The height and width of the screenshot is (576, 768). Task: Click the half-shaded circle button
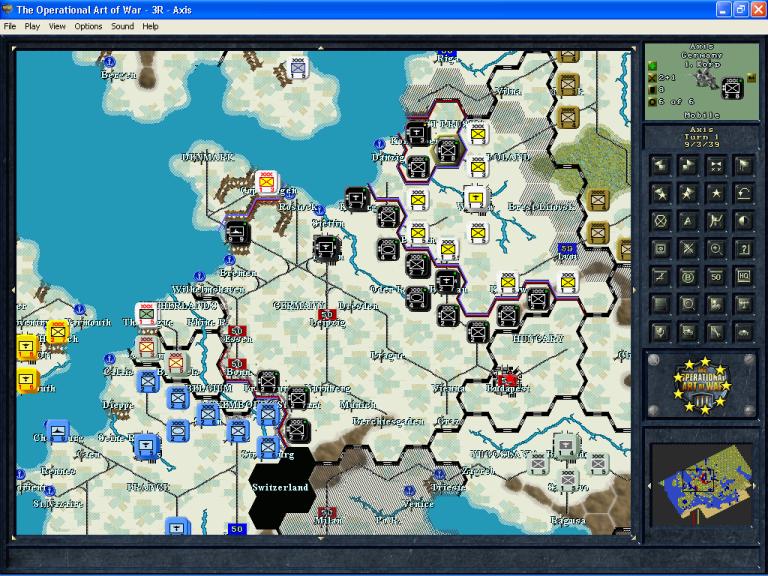click(x=744, y=221)
